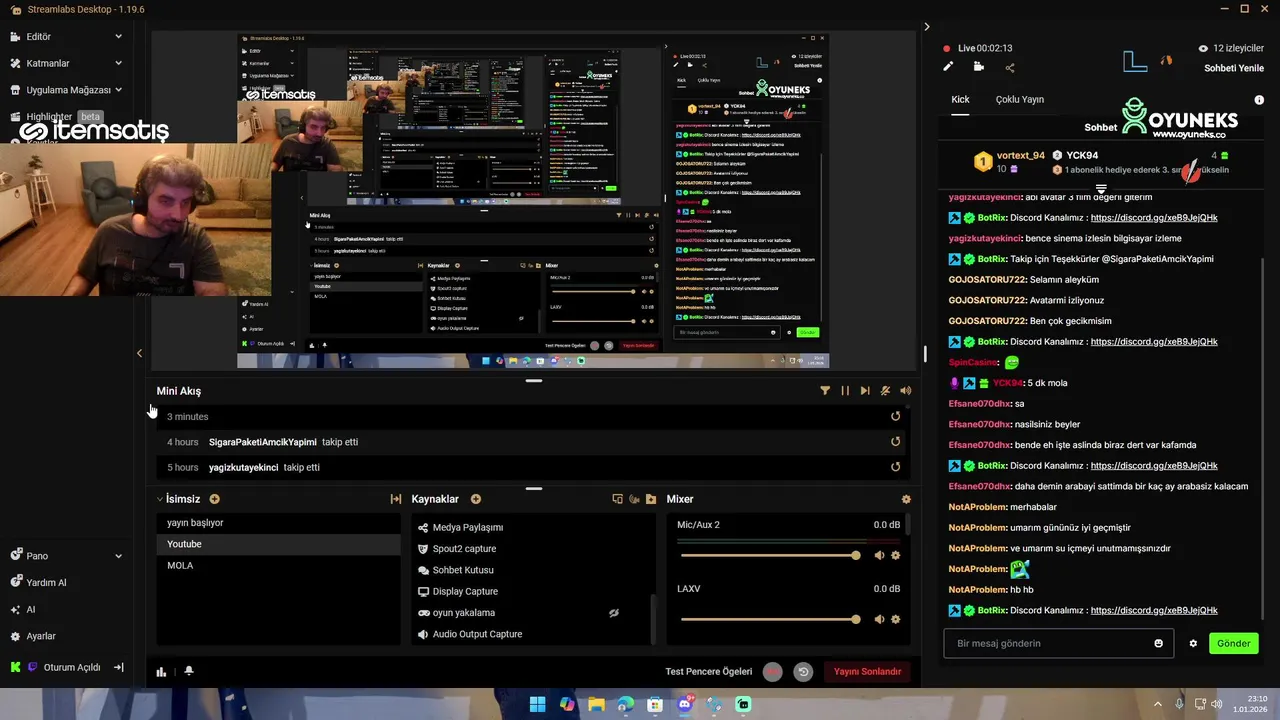The height and width of the screenshot is (720, 1280).
Task: Open the chat info icon
Action: [x=1259, y=100]
